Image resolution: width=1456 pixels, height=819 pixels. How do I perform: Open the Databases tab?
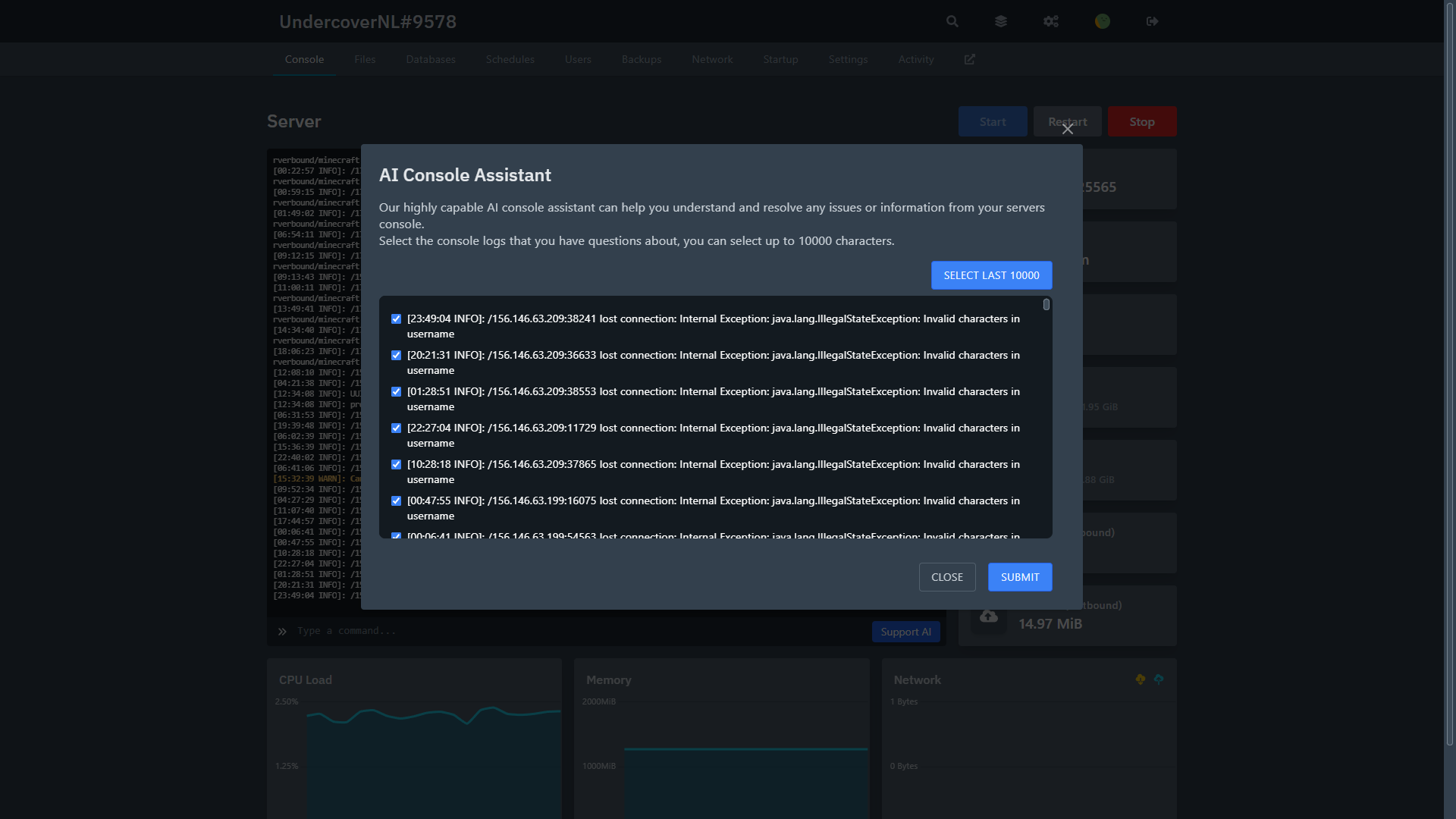(431, 59)
